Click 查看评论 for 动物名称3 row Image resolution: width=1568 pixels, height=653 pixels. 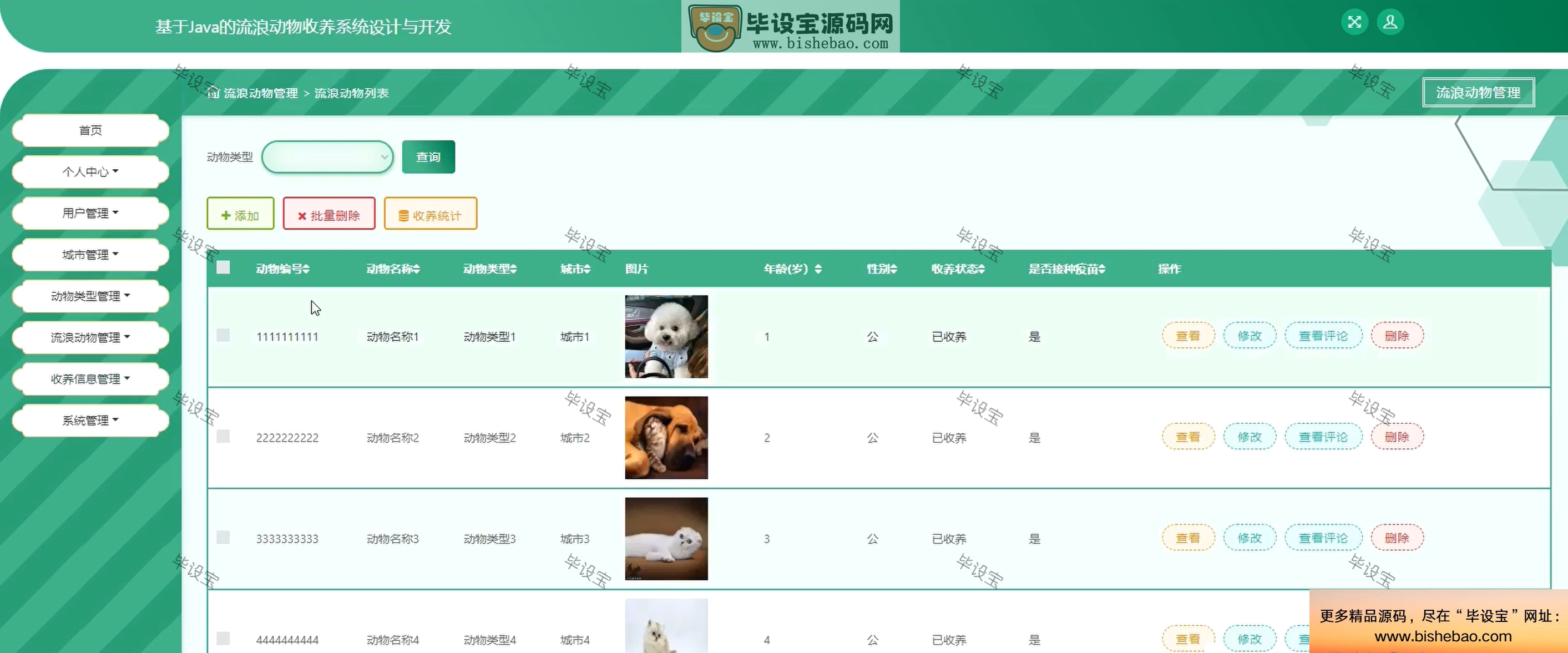tap(1323, 538)
